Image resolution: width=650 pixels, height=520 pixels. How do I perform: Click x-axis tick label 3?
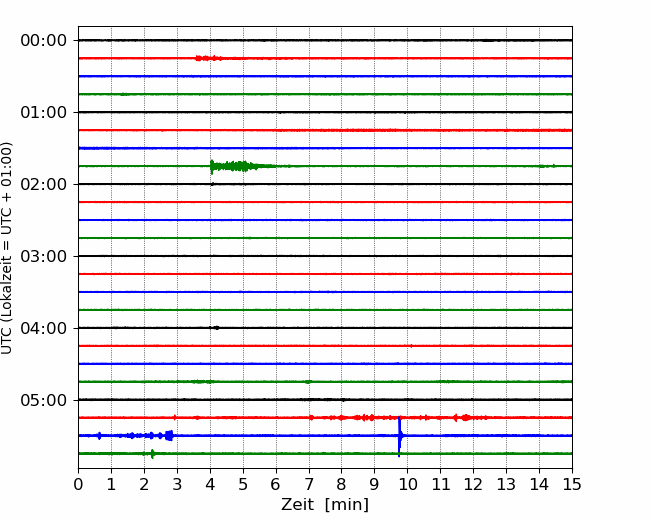[x=177, y=484]
